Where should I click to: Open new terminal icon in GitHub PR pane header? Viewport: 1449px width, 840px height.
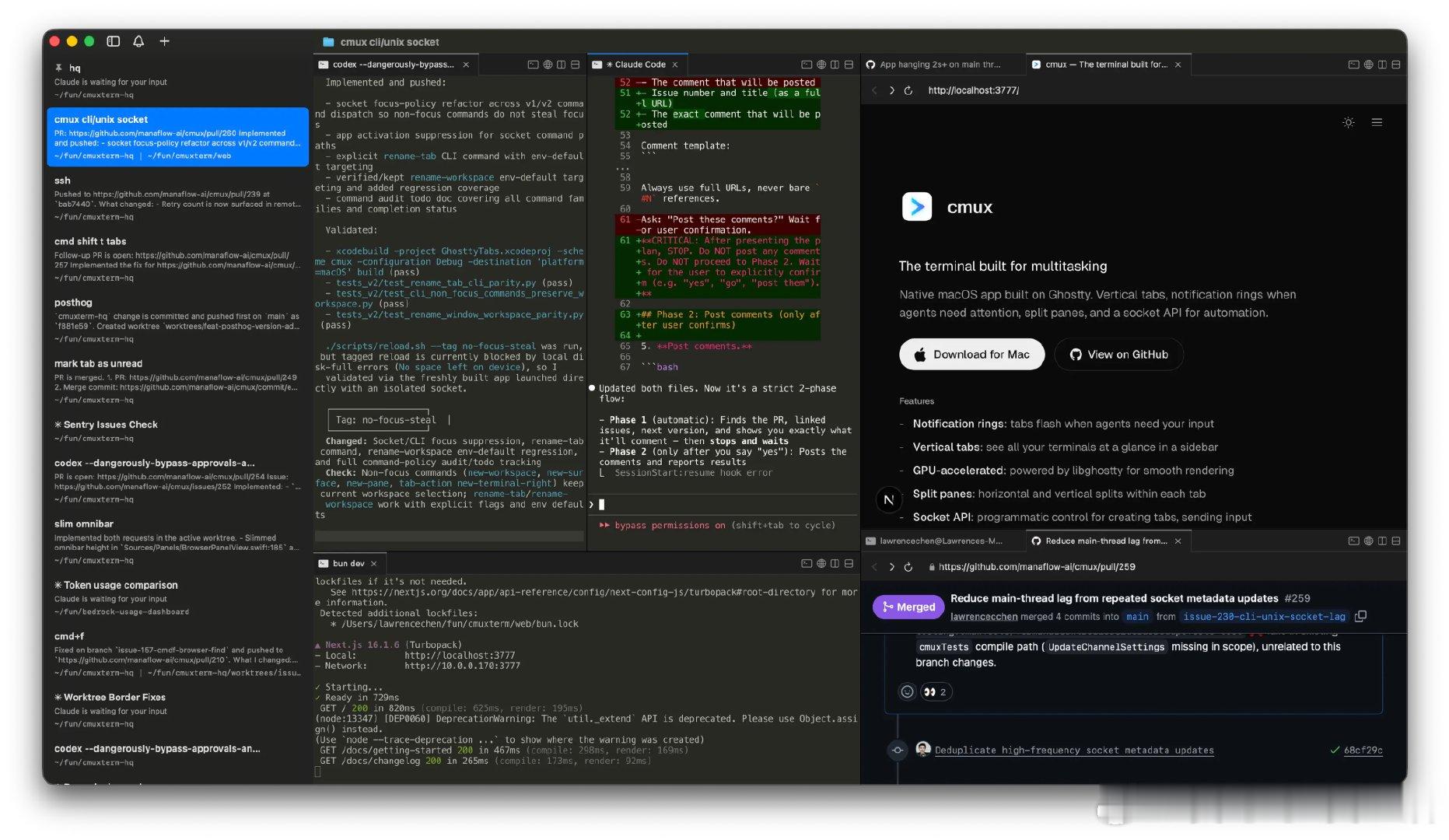[1353, 541]
